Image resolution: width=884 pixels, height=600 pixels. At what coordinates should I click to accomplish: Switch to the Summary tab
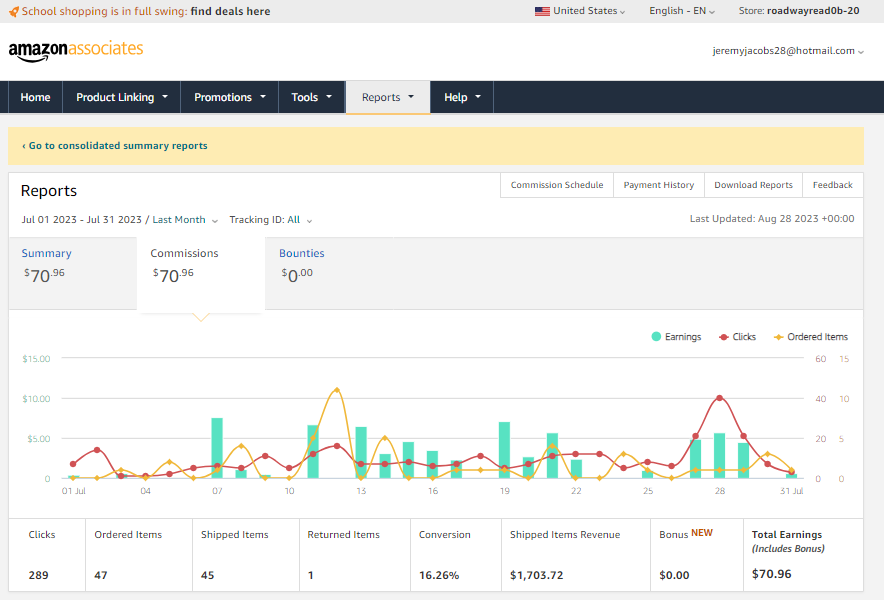tap(73, 273)
